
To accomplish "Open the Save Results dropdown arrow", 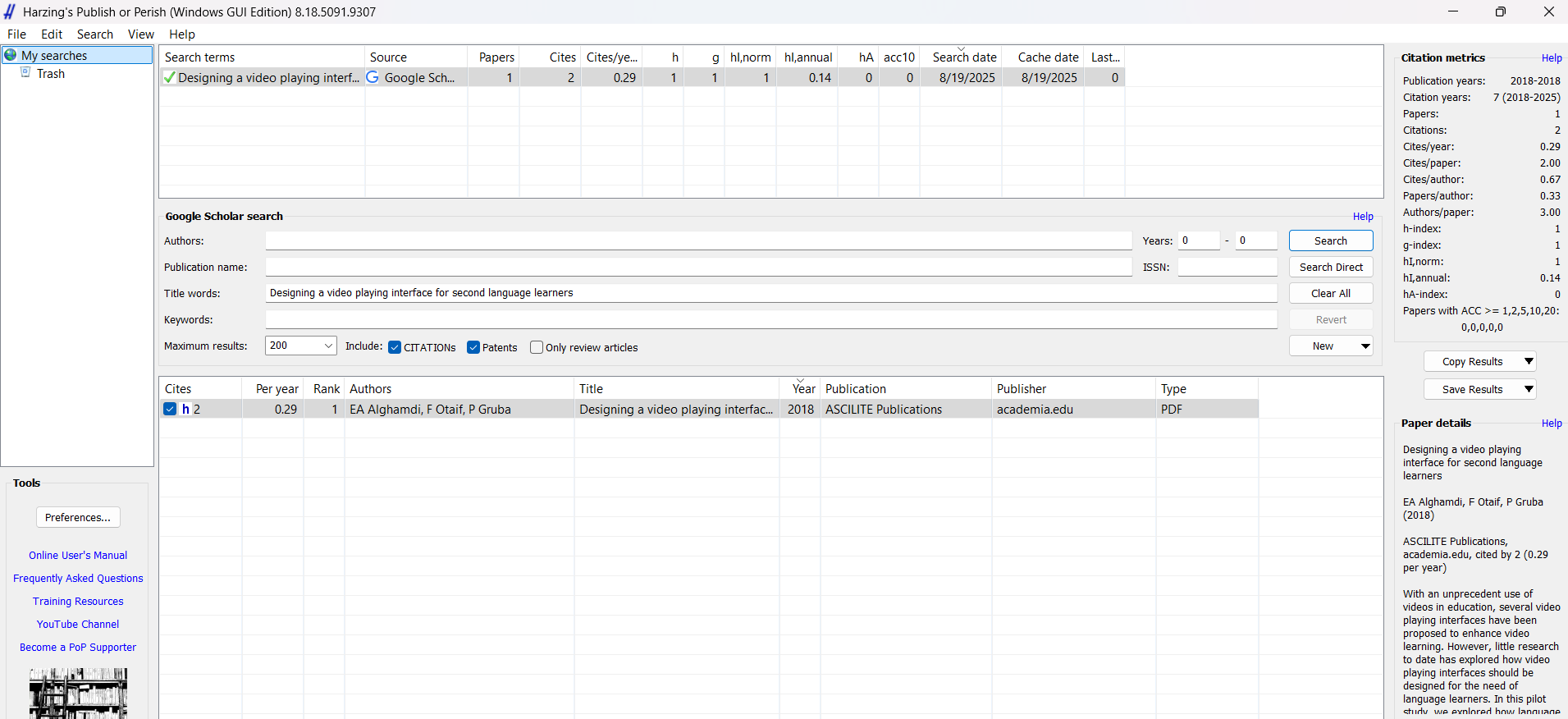I will [1529, 389].
